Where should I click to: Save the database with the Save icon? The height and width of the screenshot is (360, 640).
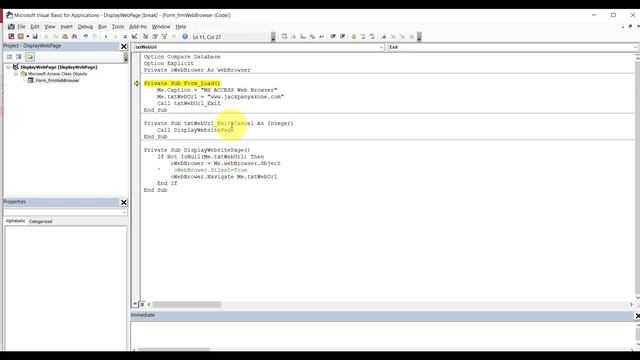pos(35,37)
